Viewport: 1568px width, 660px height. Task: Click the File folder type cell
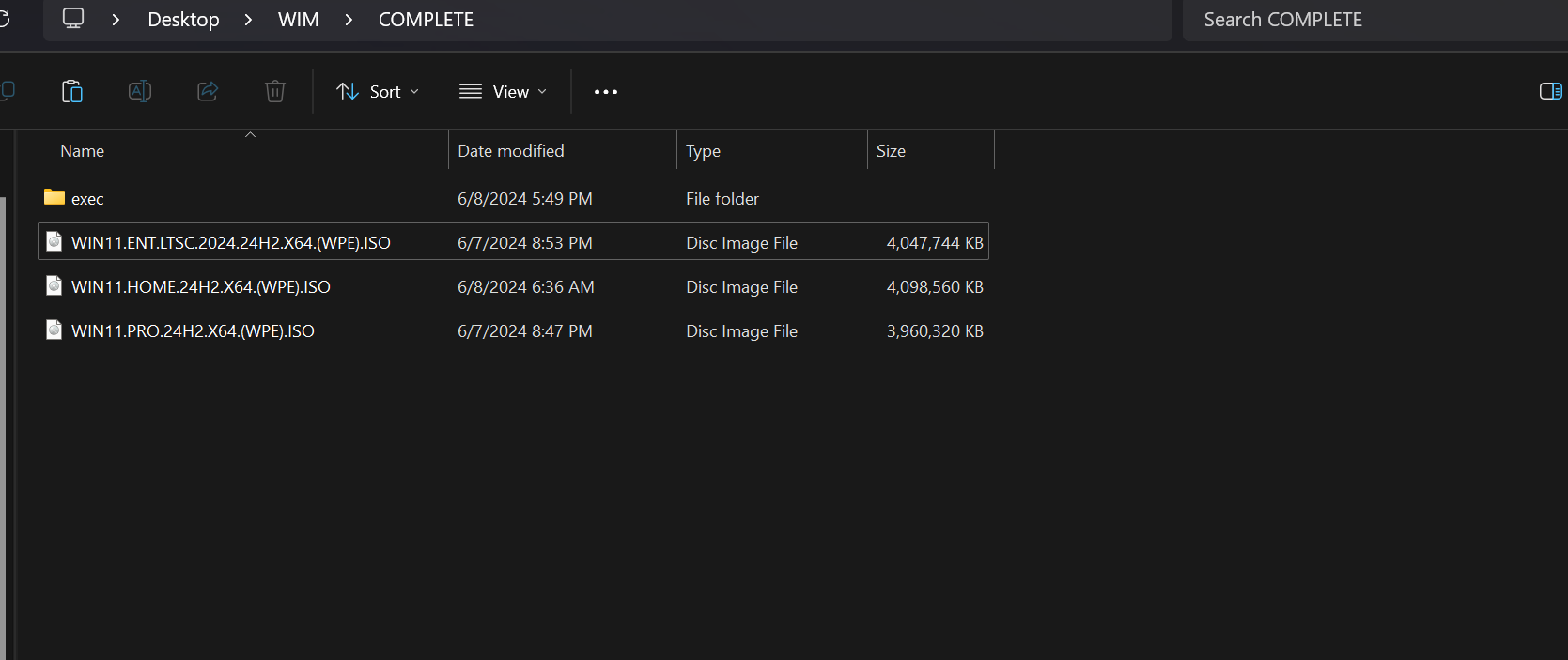point(722,199)
